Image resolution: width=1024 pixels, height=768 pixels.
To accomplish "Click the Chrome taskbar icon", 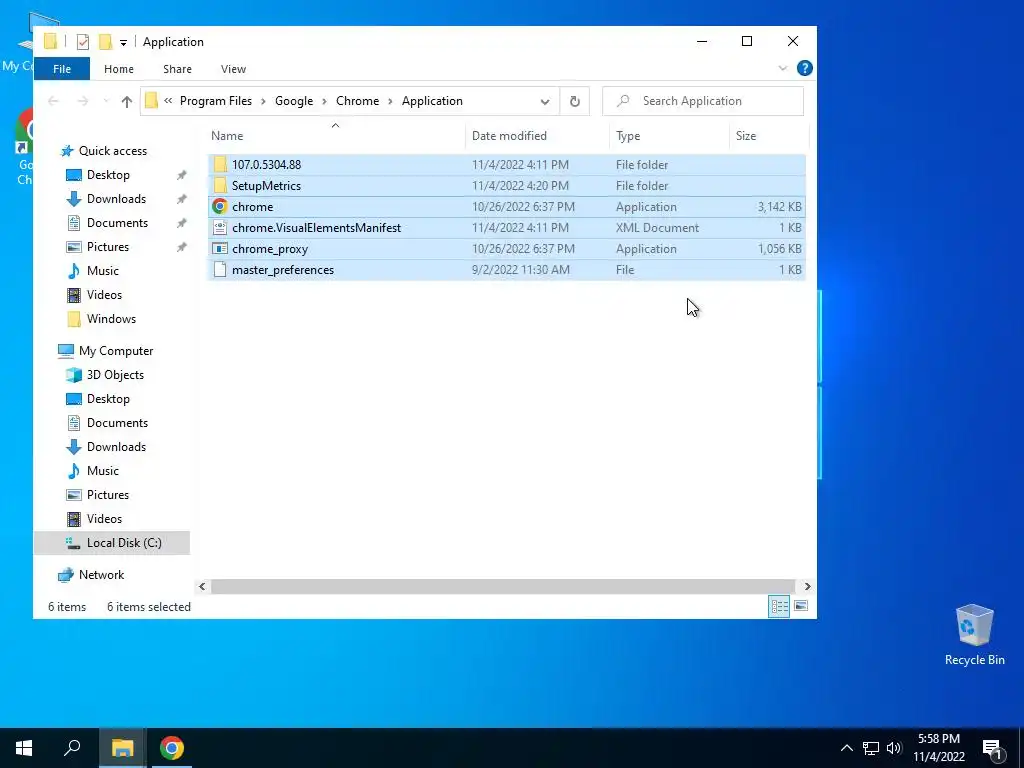I will 171,748.
